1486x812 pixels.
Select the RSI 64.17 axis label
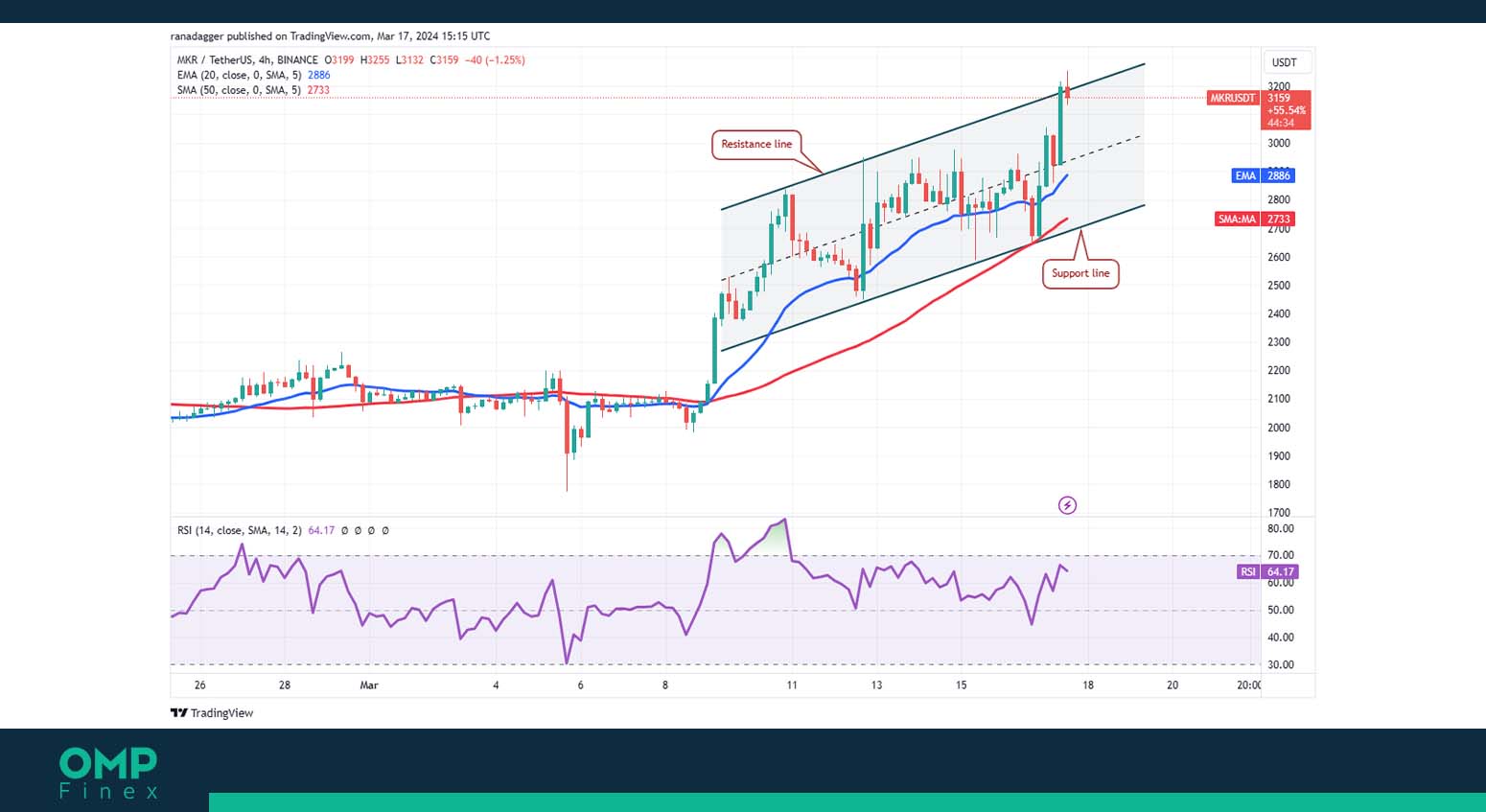(x=1267, y=571)
